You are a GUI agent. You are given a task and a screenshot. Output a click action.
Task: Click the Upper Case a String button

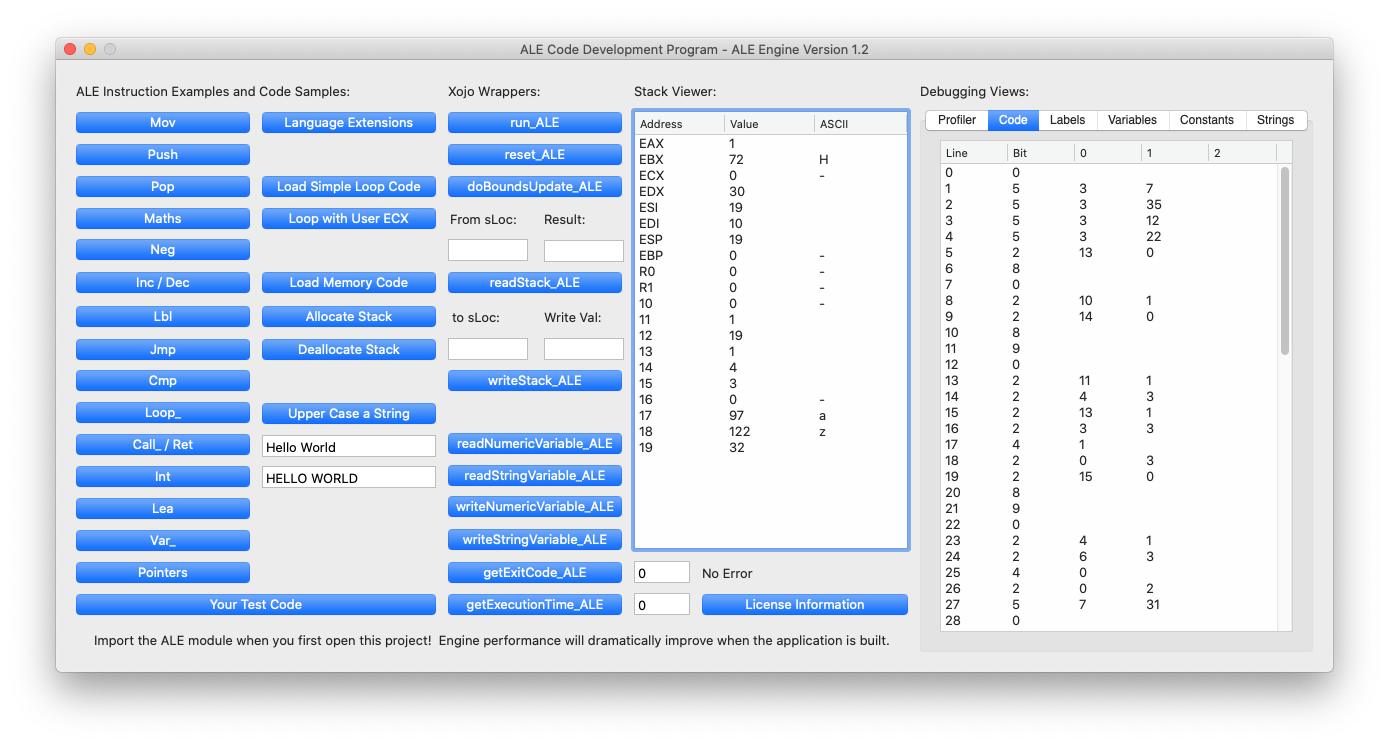pyautogui.click(x=348, y=413)
